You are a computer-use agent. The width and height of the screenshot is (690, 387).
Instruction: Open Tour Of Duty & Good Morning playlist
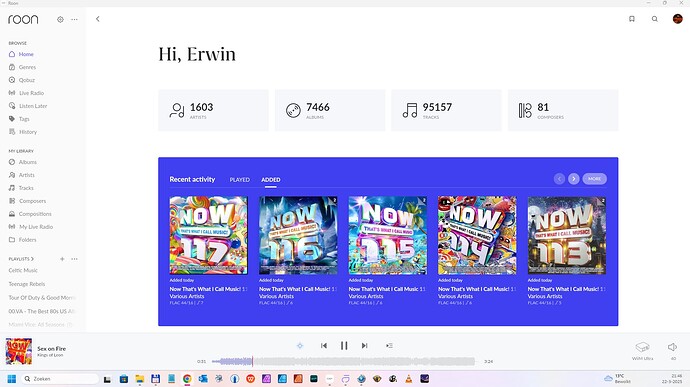[42, 298]
